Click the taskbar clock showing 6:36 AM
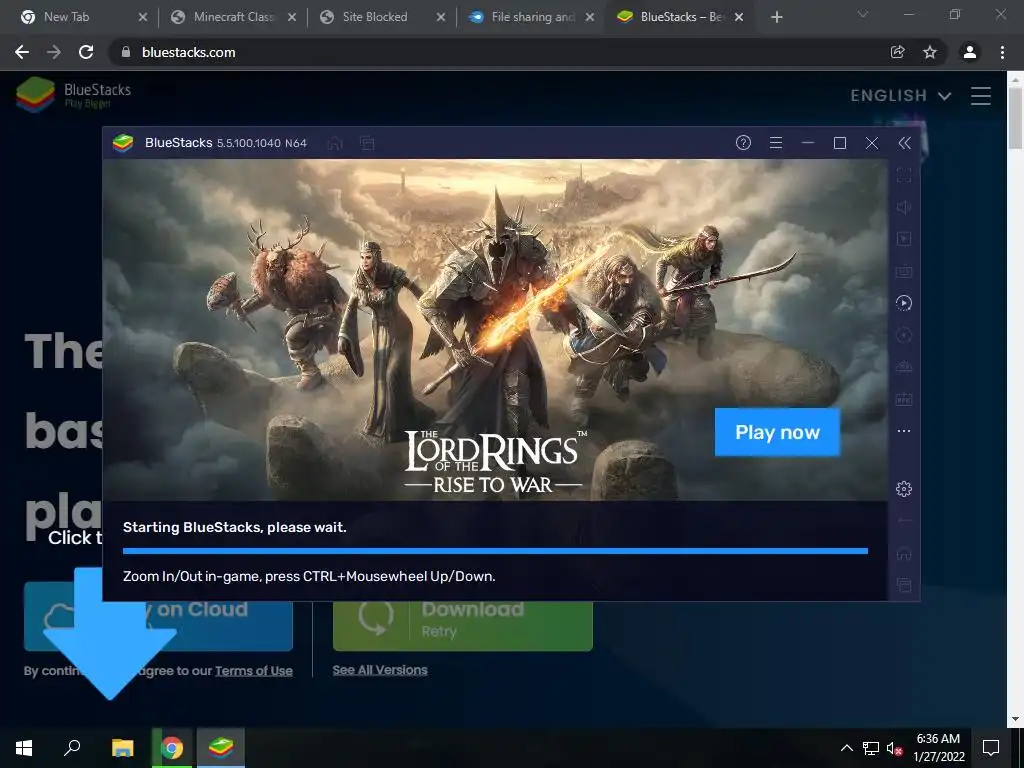This screenshot has height=768, width=1024. coord(938,748)
